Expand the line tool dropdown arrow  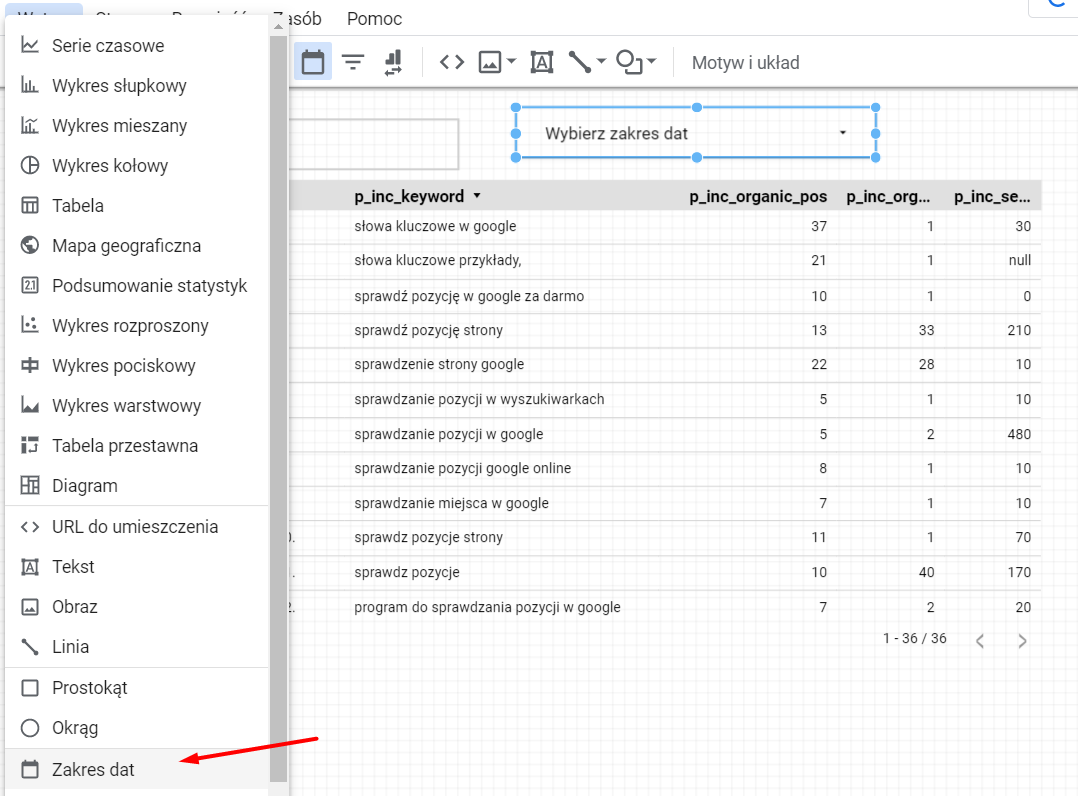pyautogui.click(x=602, y=61)
